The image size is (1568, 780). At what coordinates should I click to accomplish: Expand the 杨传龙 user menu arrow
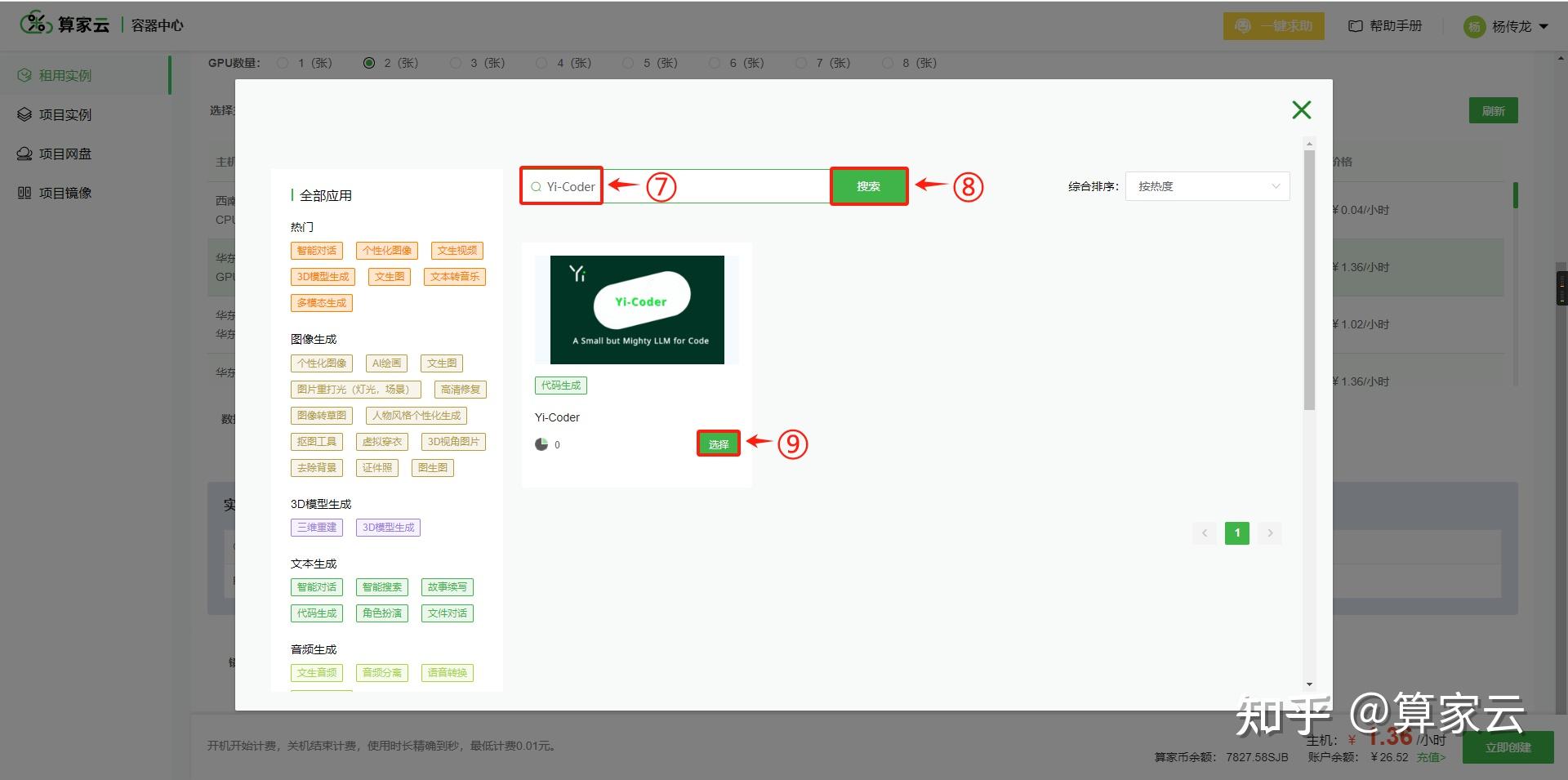click(1543, 27)
